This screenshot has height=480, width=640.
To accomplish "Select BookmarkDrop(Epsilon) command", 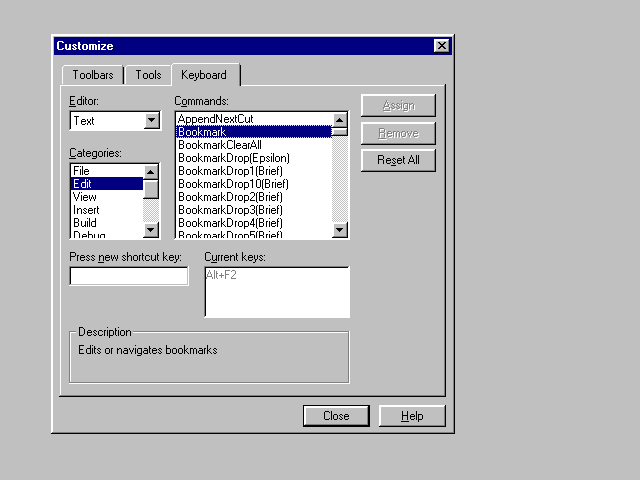I will 234,158.
